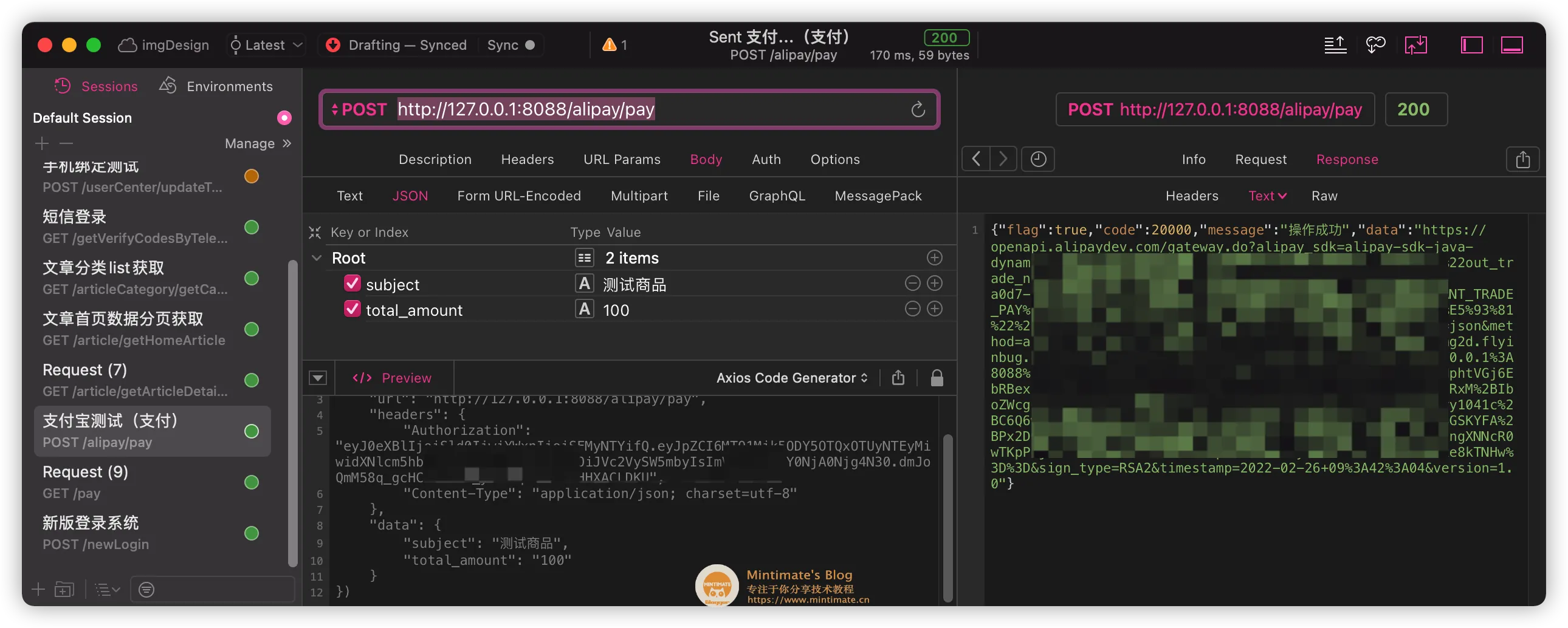The image size is (1568, 628).
Task: Go to next response with forward arrow
Action: pyautogui.click(x=1003, y=160)
